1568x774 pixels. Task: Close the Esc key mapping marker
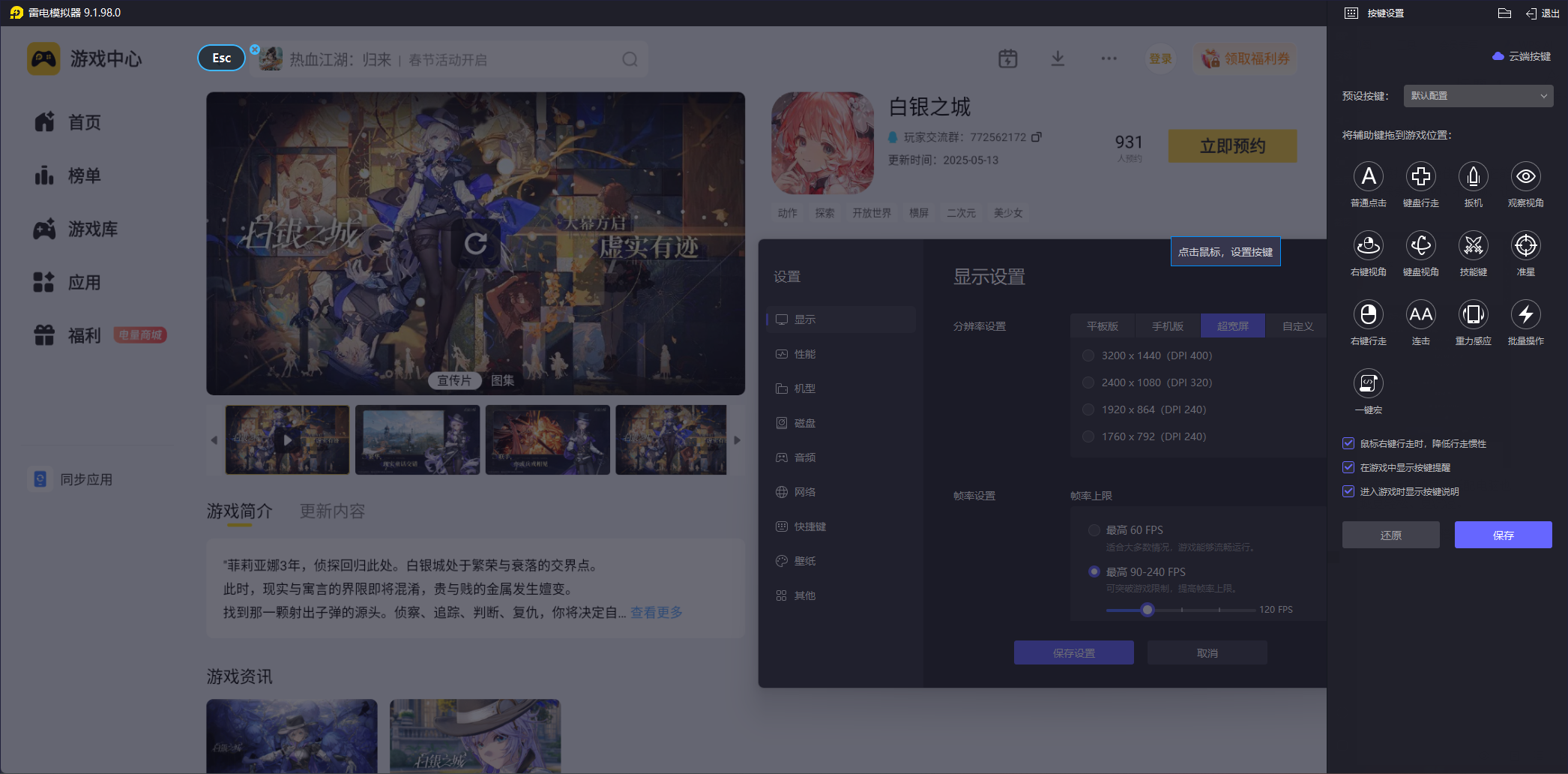[255, 49]
